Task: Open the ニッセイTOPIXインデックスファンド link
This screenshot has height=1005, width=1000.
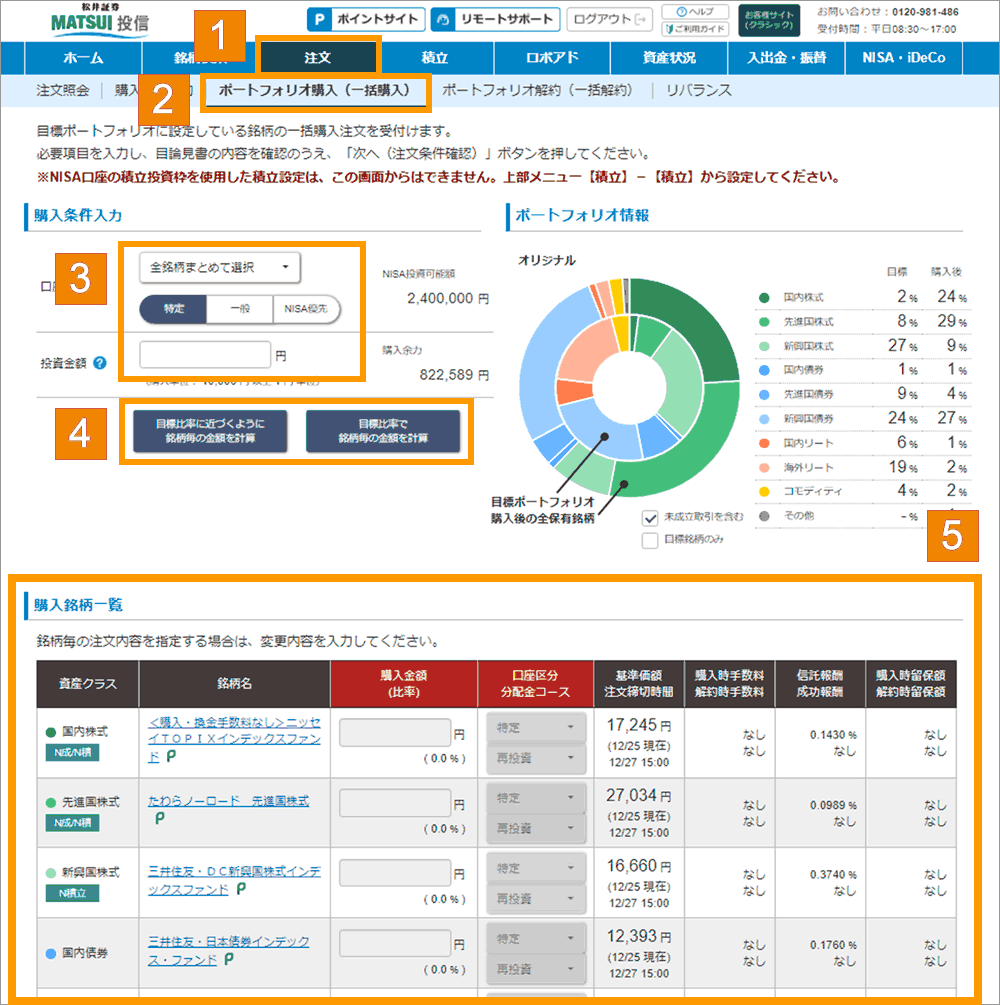Action: [x=234, y=739]
